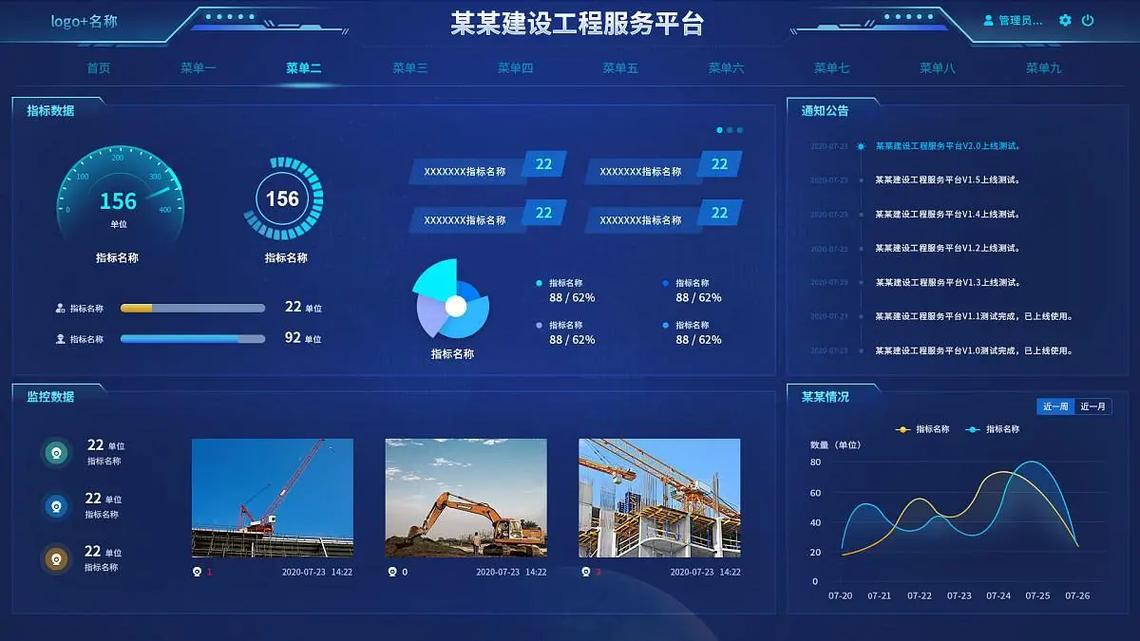Click the first pagination dot in 通知公告
The image size is (1140, 641).
719,129
